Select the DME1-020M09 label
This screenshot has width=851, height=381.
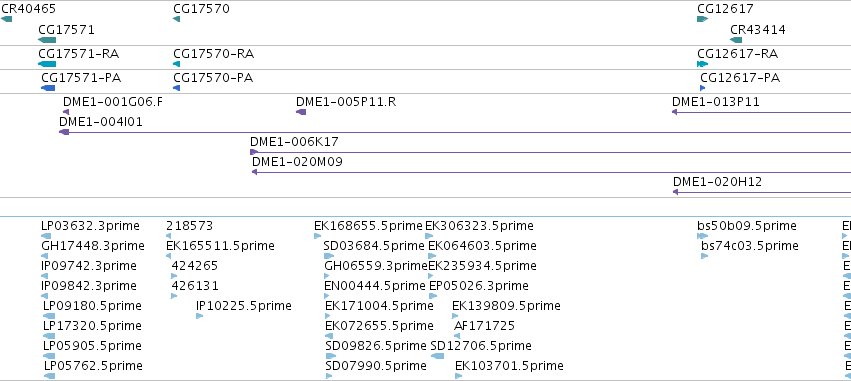click(297, 162)
